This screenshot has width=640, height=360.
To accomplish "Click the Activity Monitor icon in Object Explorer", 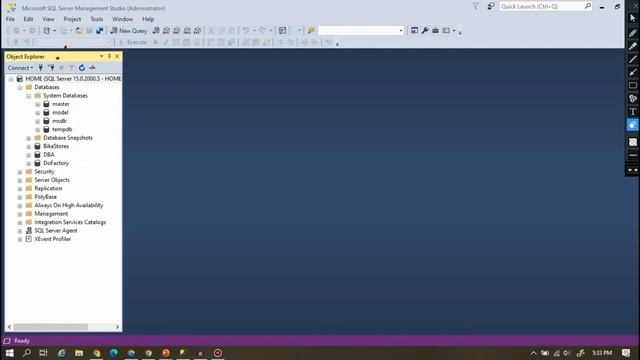I will coord(92,68).
